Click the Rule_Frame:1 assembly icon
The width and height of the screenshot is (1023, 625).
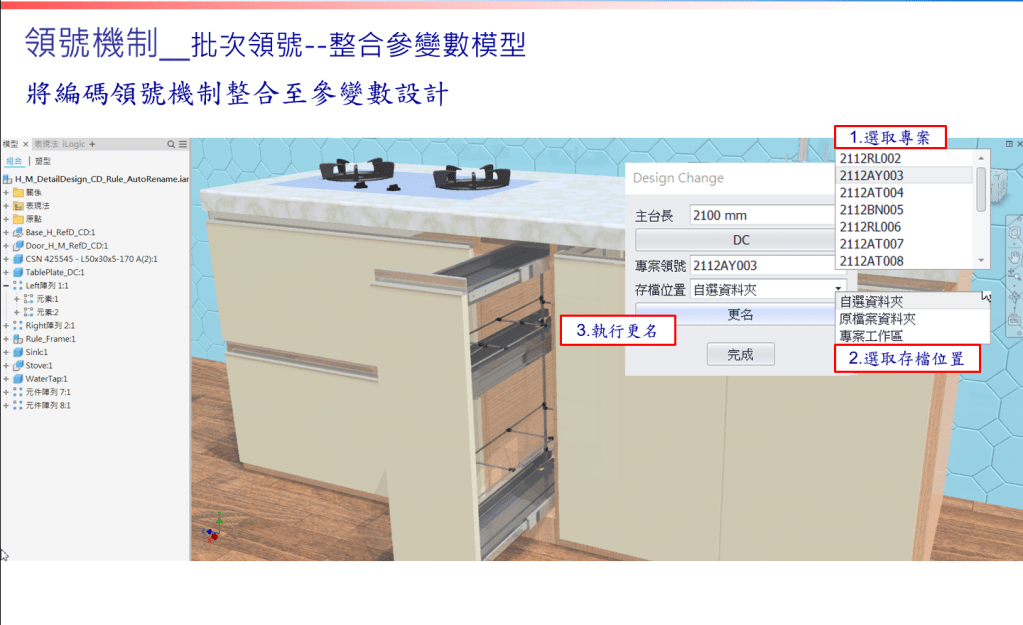point(18,339)
